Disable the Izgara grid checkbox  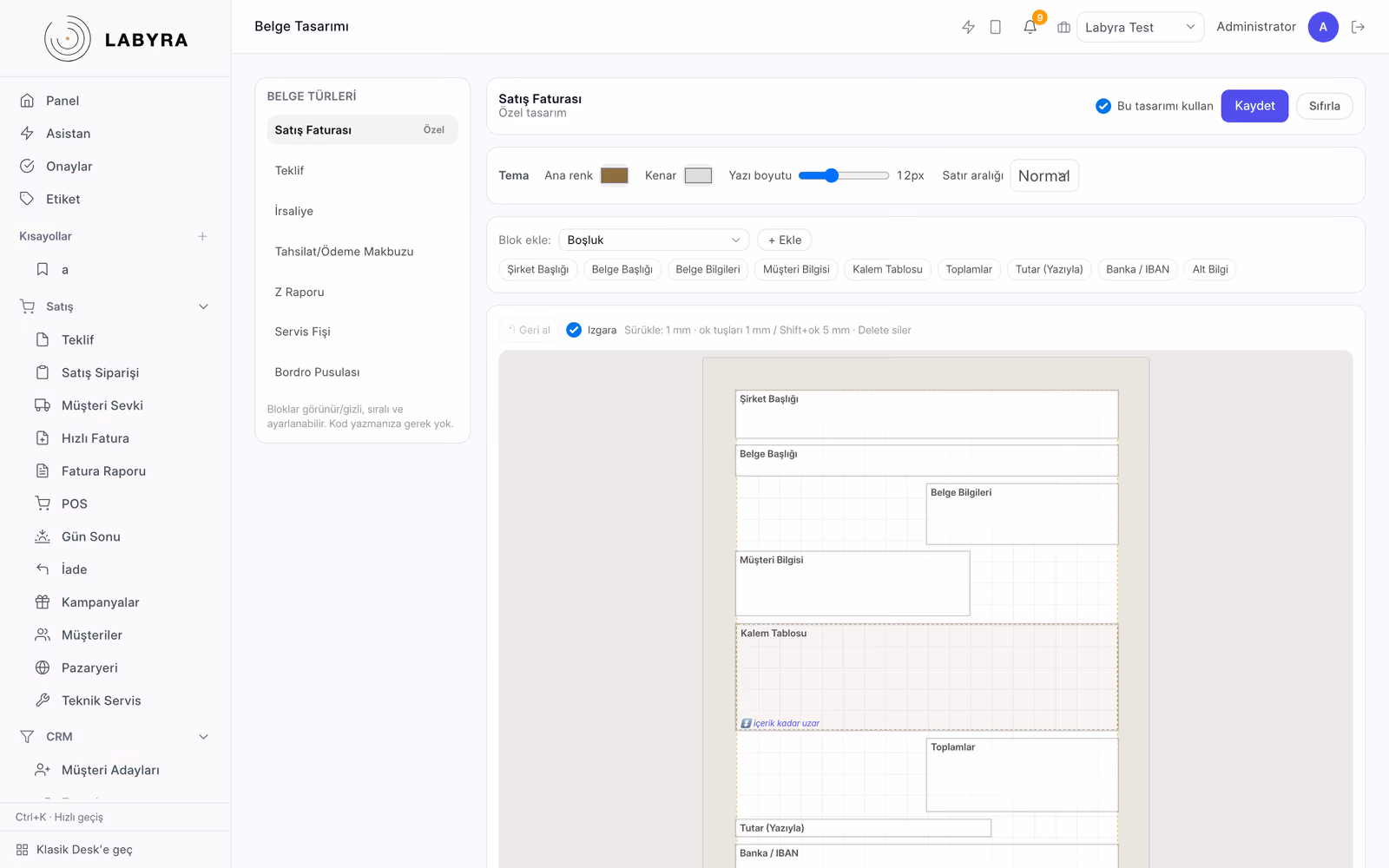[x=574, y=330]
